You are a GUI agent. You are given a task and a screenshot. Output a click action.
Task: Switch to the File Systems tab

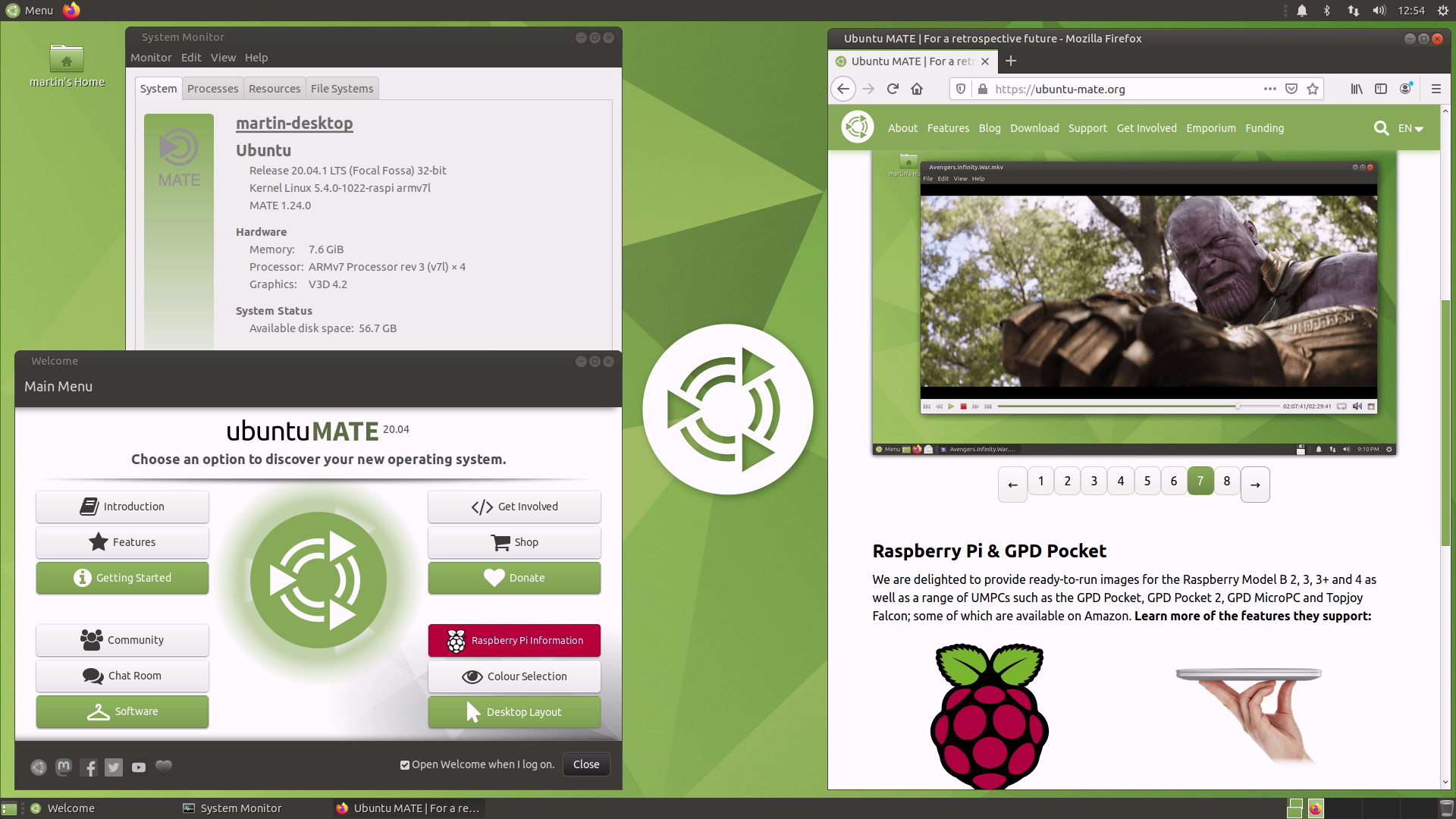click(342, 88)
